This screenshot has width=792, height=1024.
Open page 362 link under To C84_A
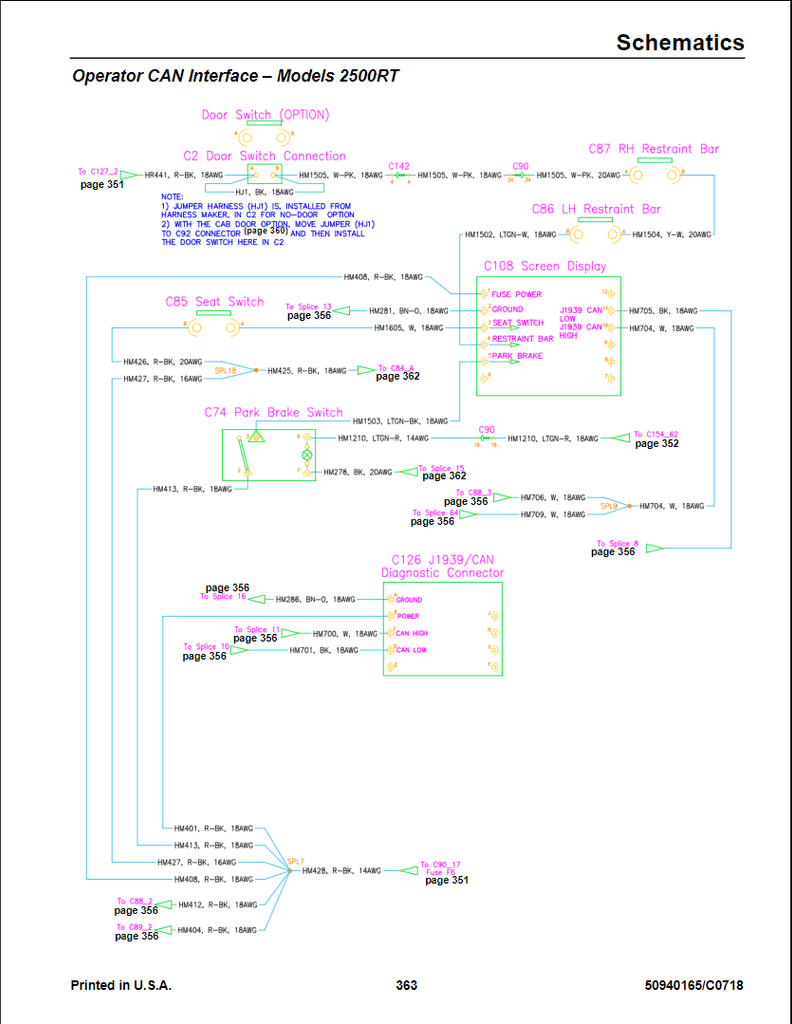(x=397, y=377)
